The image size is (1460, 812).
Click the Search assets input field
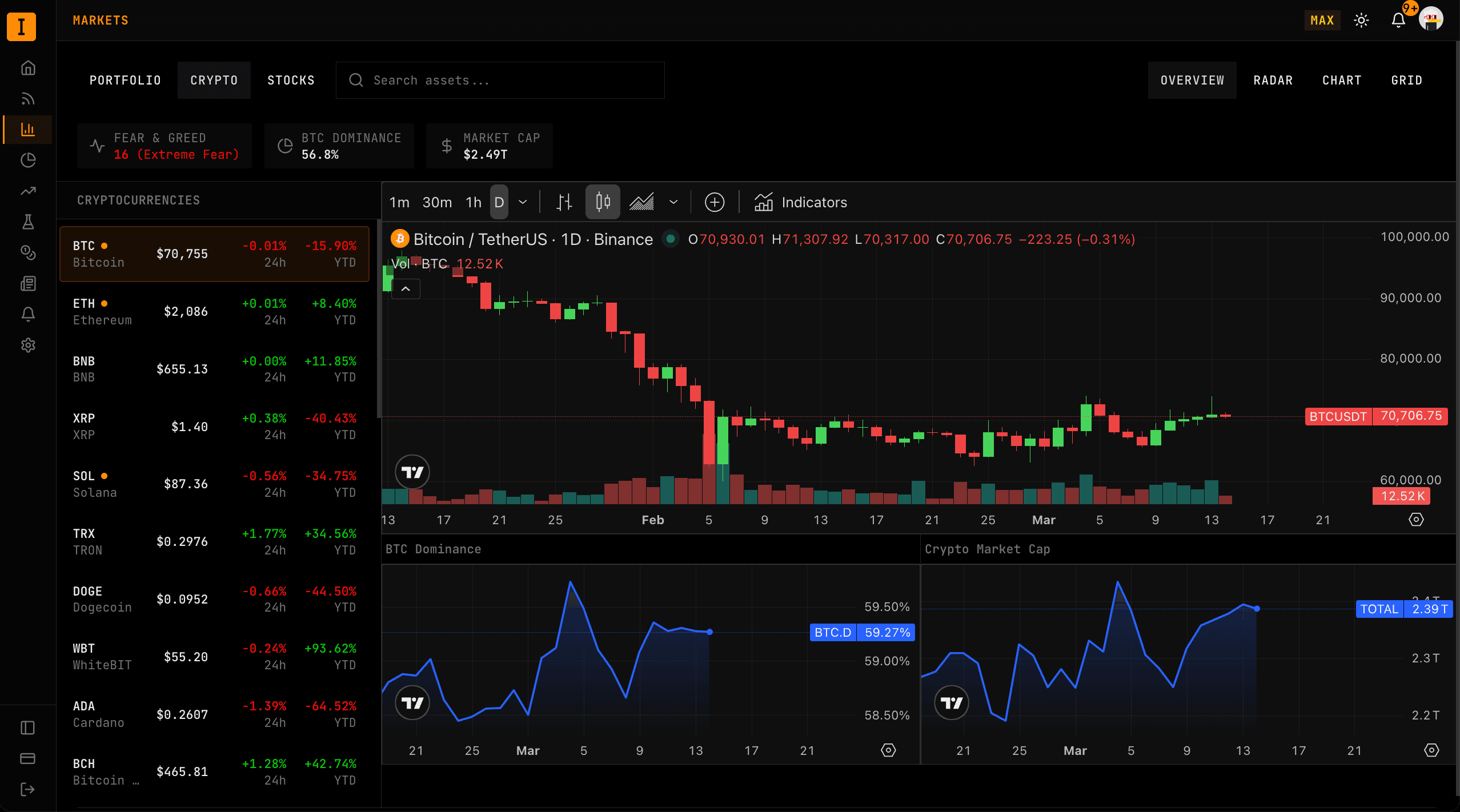[x=500, y=80]
